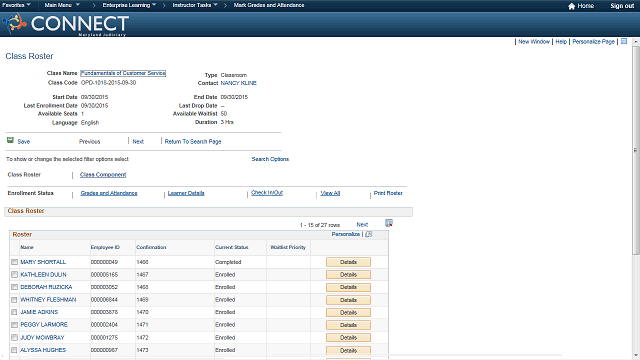Image resolution: width=640 pixels, height=360 pixels.
Task: Click the download roster grid icon
Action: click(389, 223)
